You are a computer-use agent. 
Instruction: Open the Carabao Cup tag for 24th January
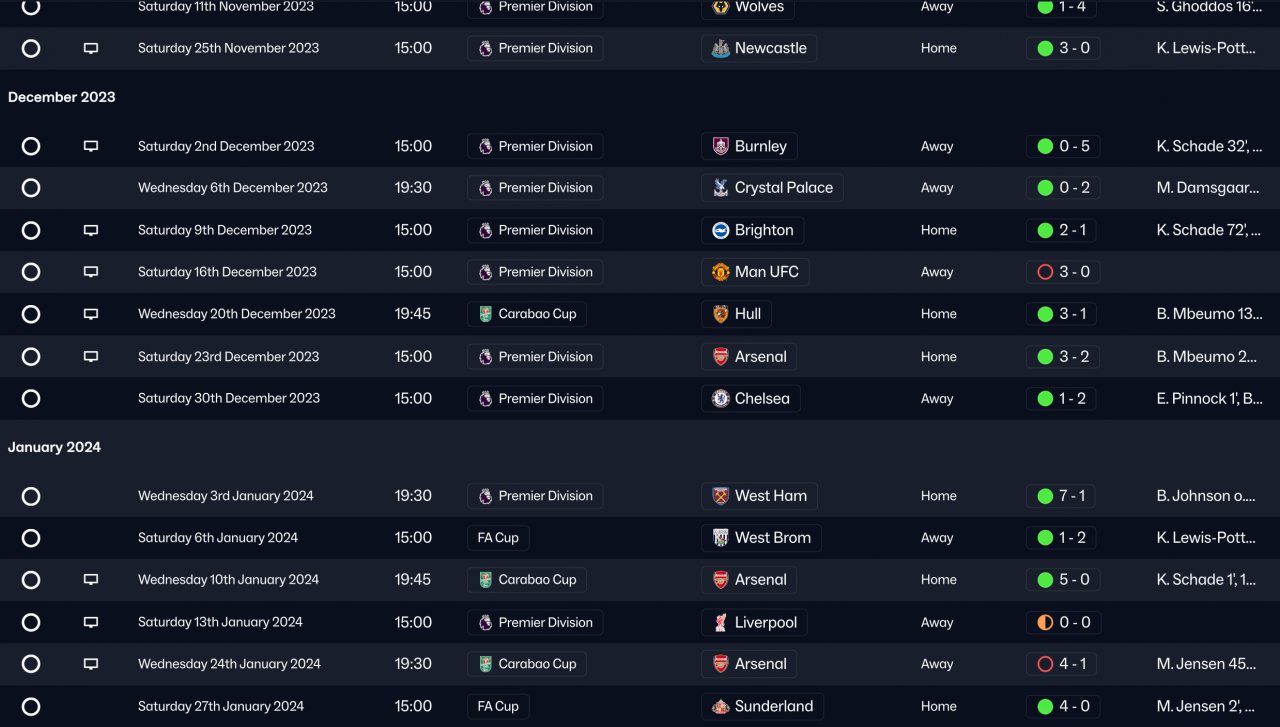(x=527, y=664)
